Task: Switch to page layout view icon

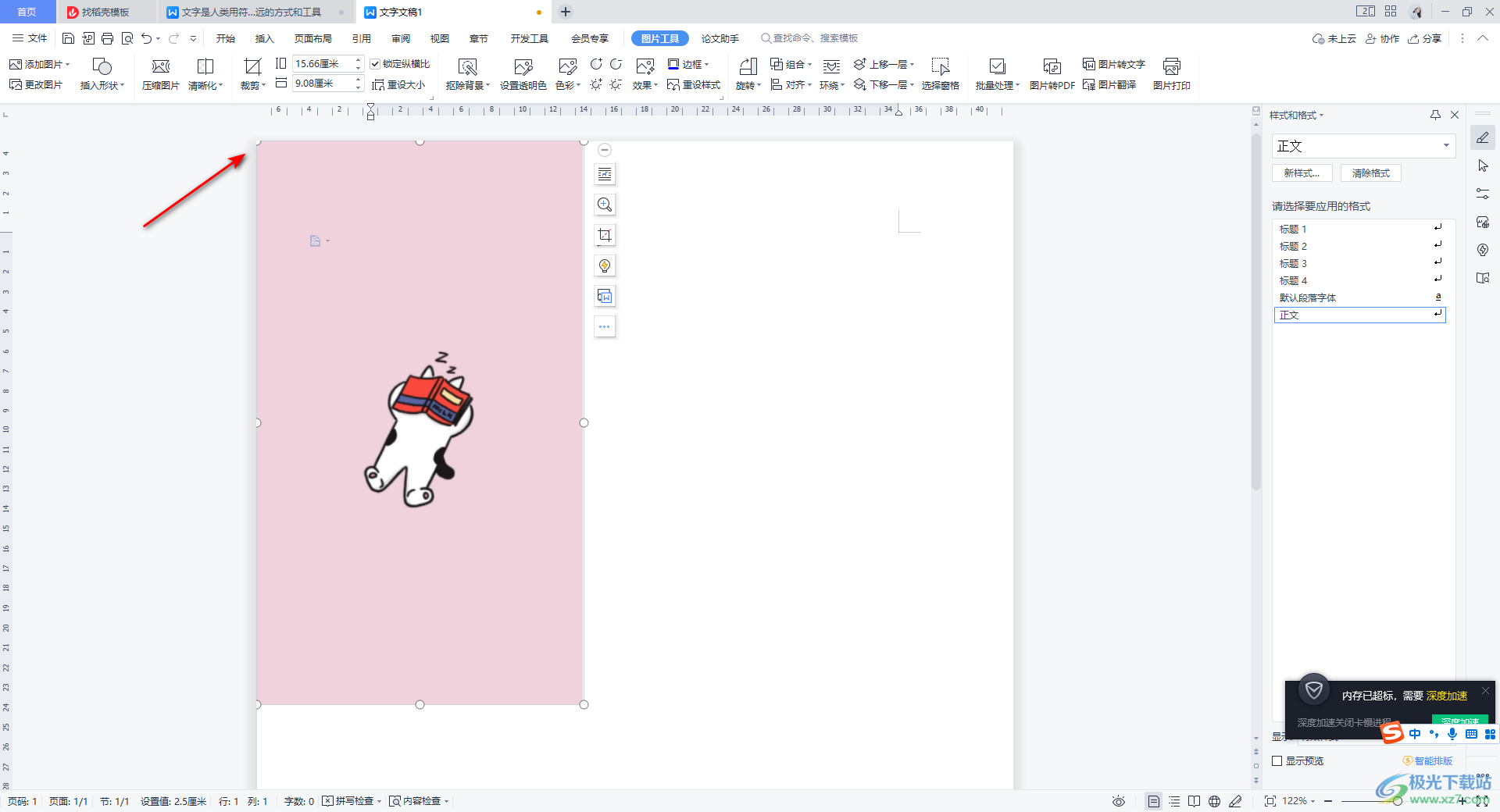Action: tap(1153, 801)
